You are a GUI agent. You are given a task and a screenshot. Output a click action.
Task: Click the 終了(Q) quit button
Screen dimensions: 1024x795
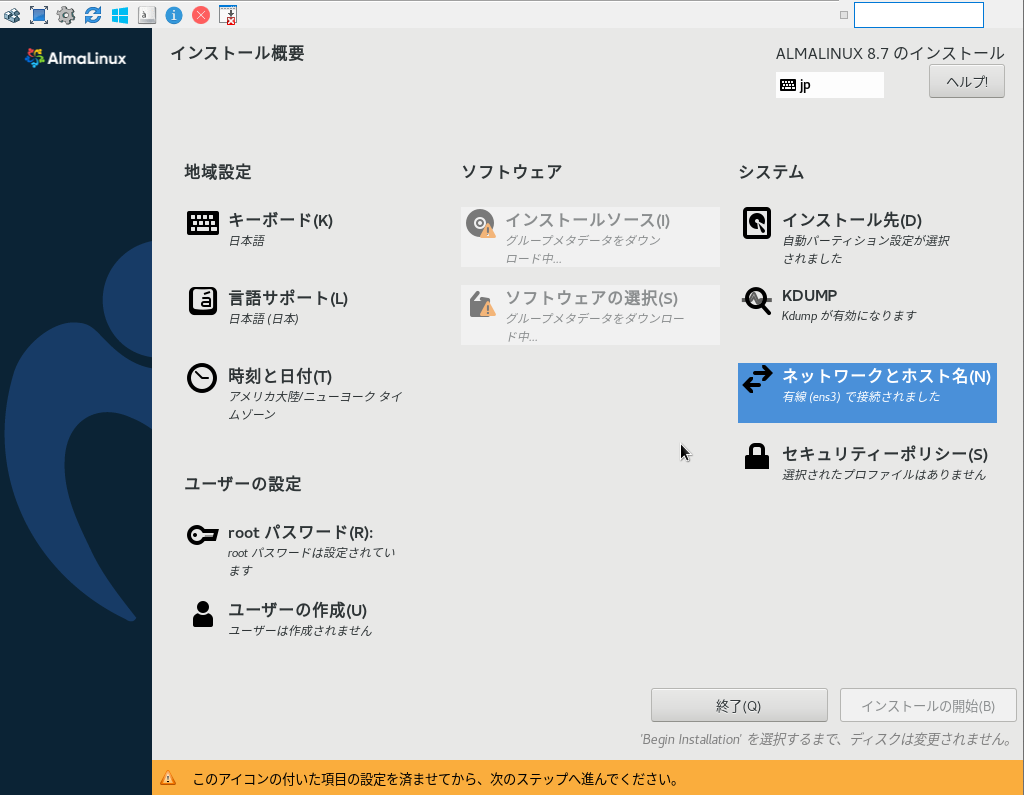coord(739,706)
